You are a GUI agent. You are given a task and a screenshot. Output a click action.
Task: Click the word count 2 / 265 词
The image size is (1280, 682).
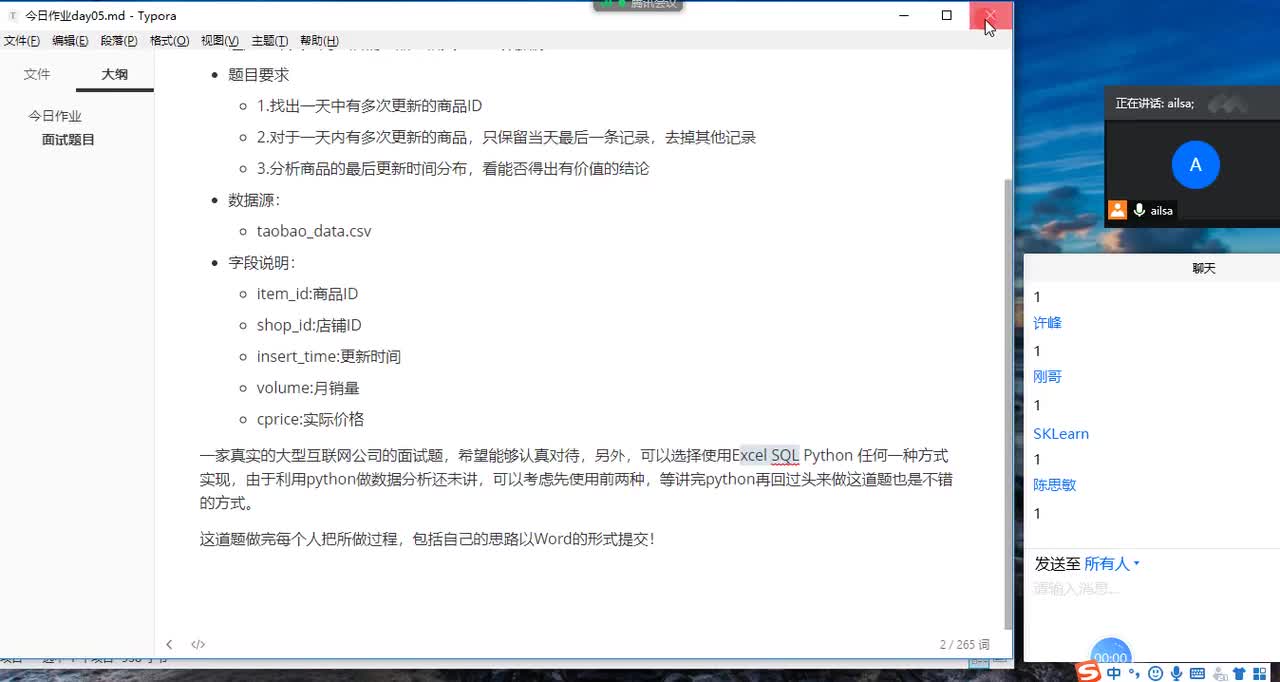tap(964, 645)
